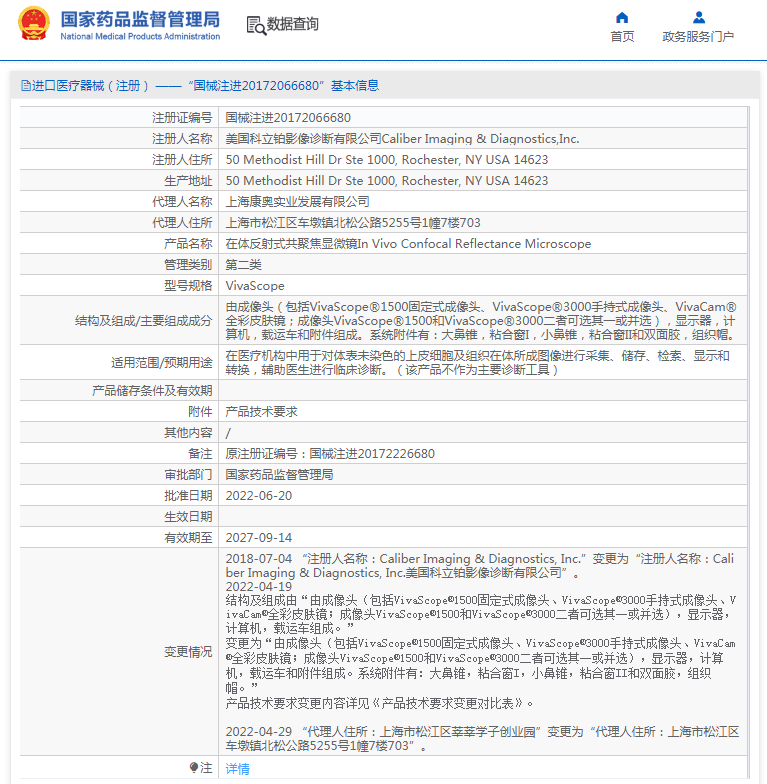Click the 注册证编号 row label
The height and width of the screenshot is (784, 767).
pyautogui.click(x=182, y=118)
